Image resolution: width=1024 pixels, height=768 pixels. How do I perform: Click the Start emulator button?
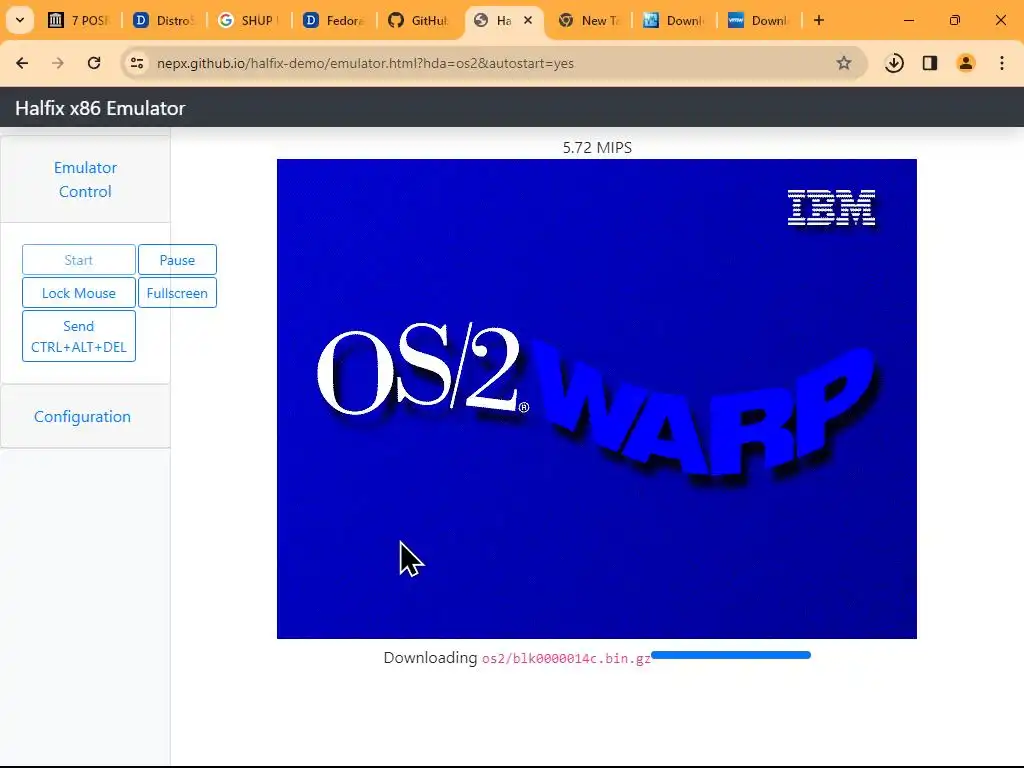[x=79, y=260]
